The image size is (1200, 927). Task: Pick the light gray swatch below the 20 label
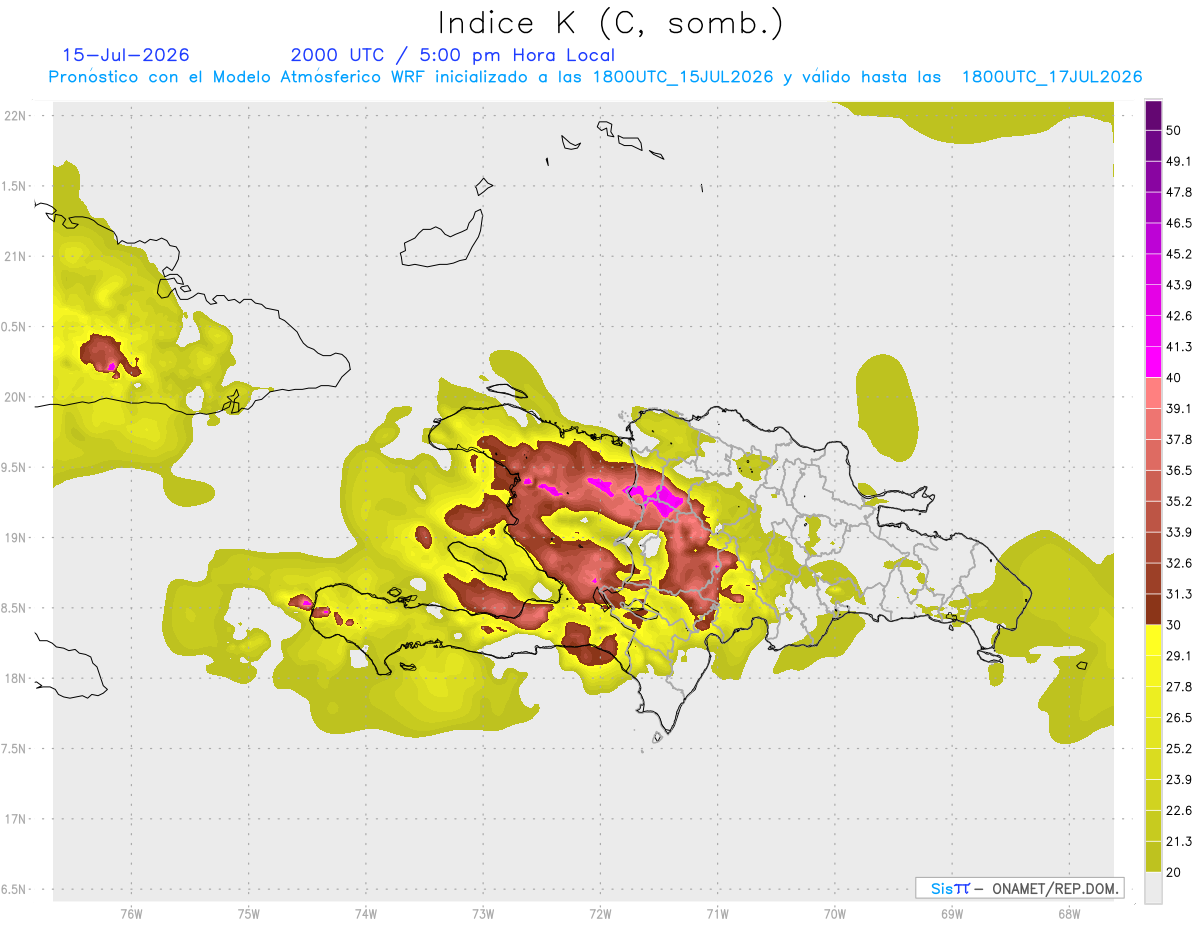tap(1153, 888)
